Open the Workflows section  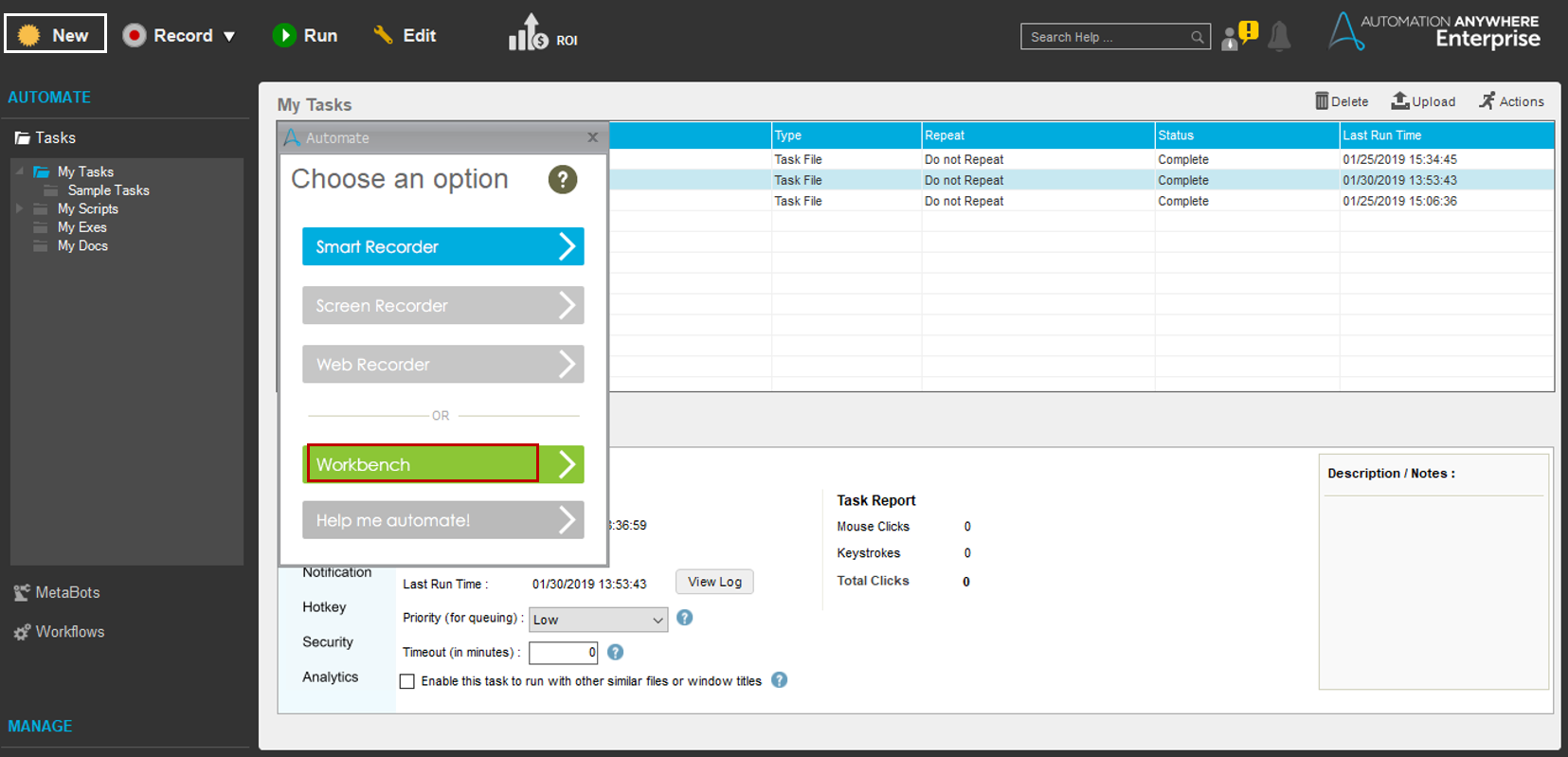[70, 632]
